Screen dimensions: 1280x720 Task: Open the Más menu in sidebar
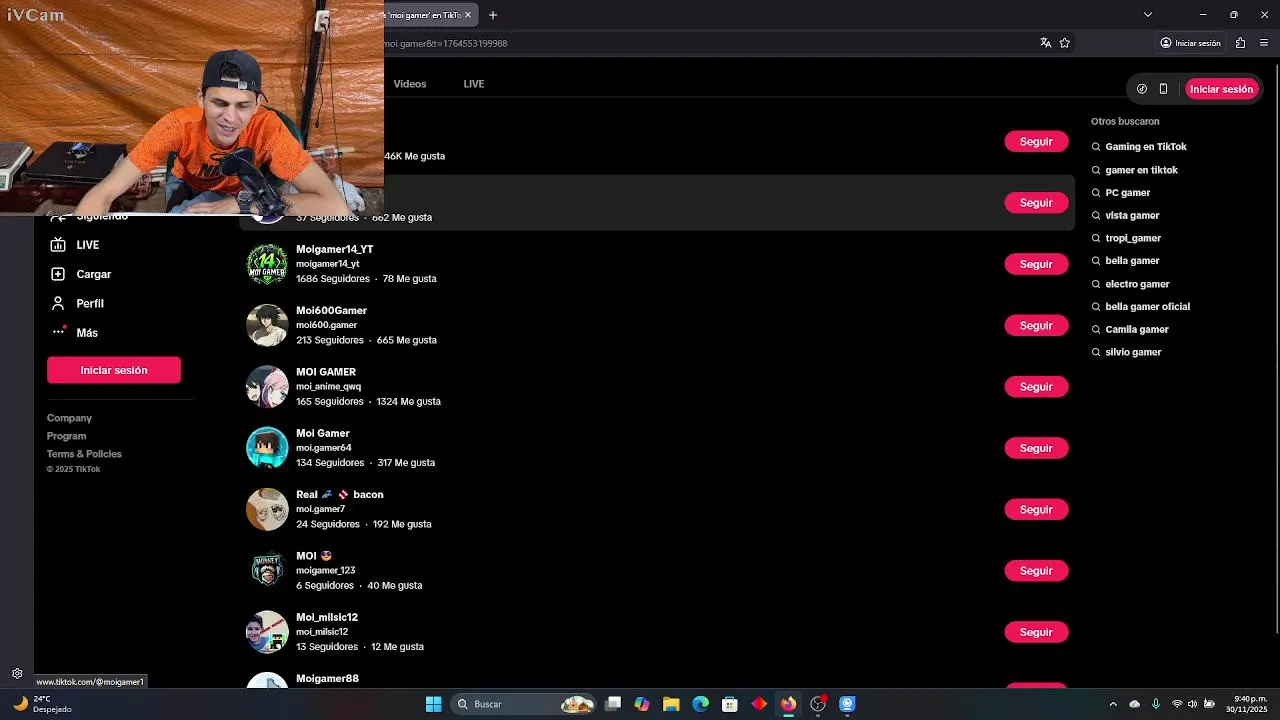[x=74, y=332]
